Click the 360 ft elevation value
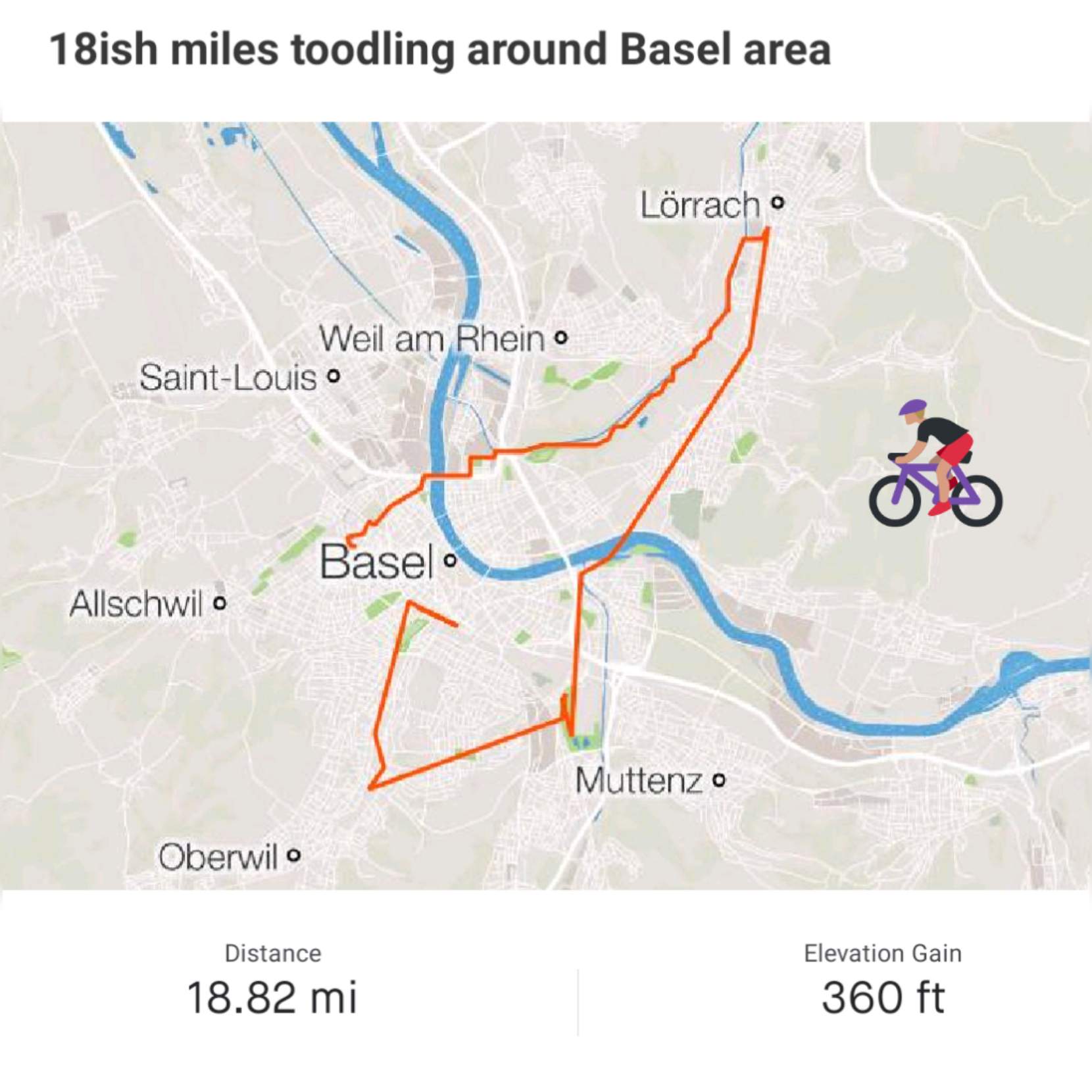This screenshot has height=1092, width=1092. coord(882,997)
